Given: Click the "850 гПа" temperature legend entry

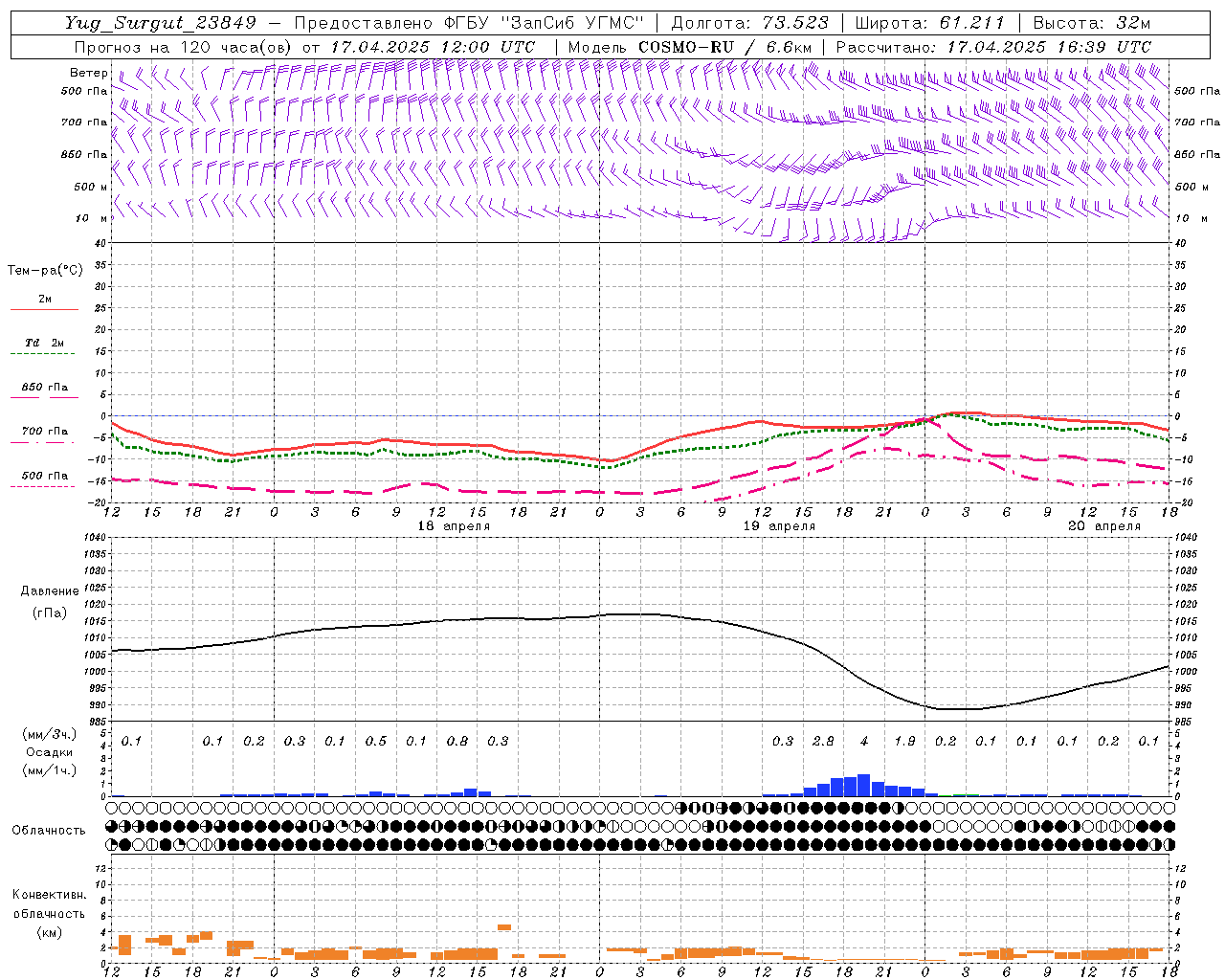Looking at the screenshot, I should pos(44,388).
